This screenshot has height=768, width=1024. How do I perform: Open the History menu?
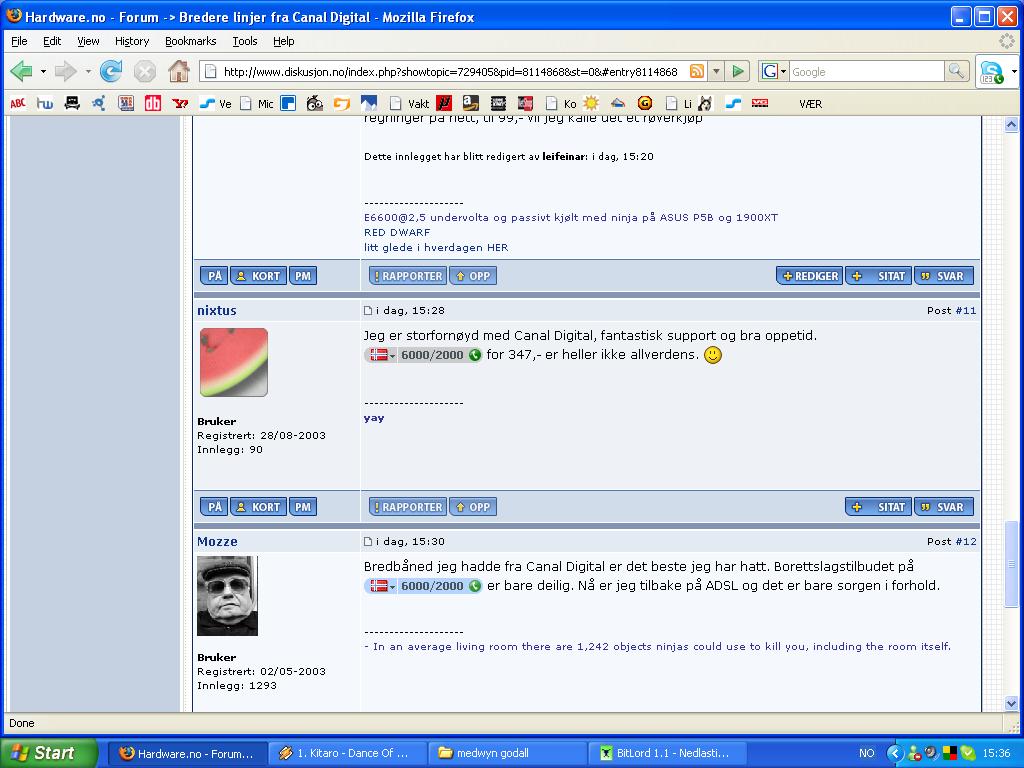pos(132,41)
